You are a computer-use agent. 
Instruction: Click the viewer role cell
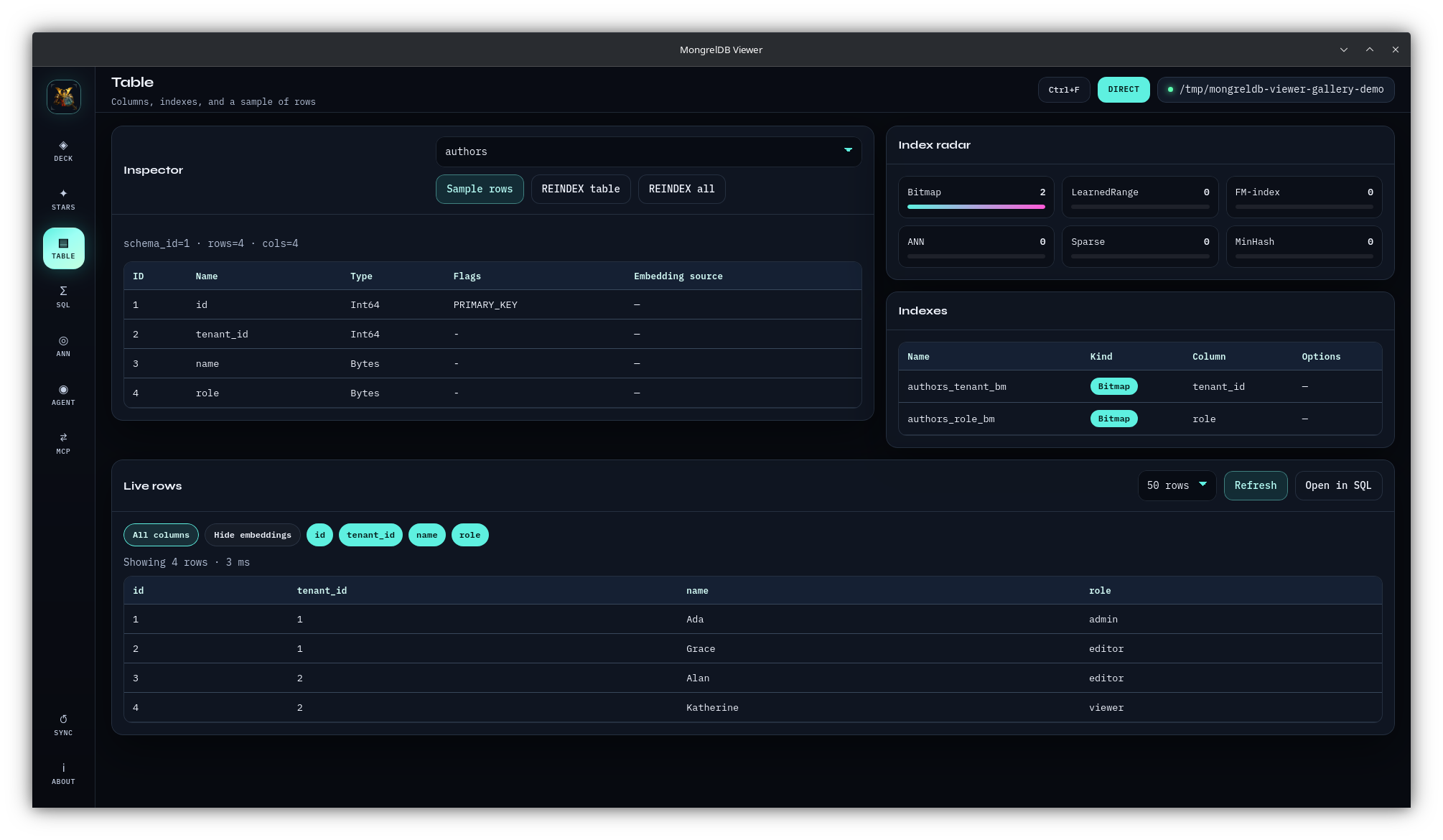tap(1106, 708)
